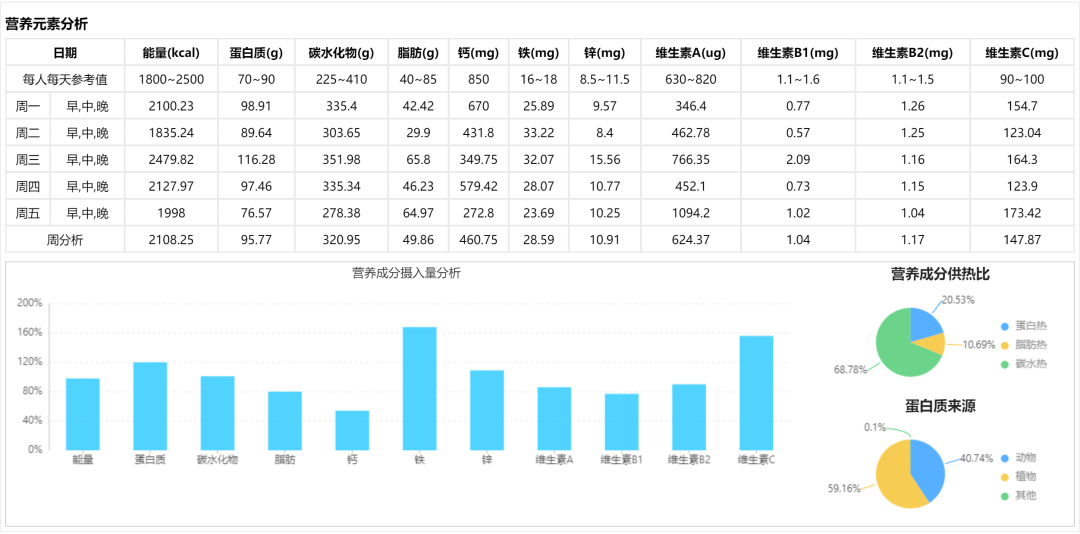Click the 1800~2500 reference value cell

(171, 79)
